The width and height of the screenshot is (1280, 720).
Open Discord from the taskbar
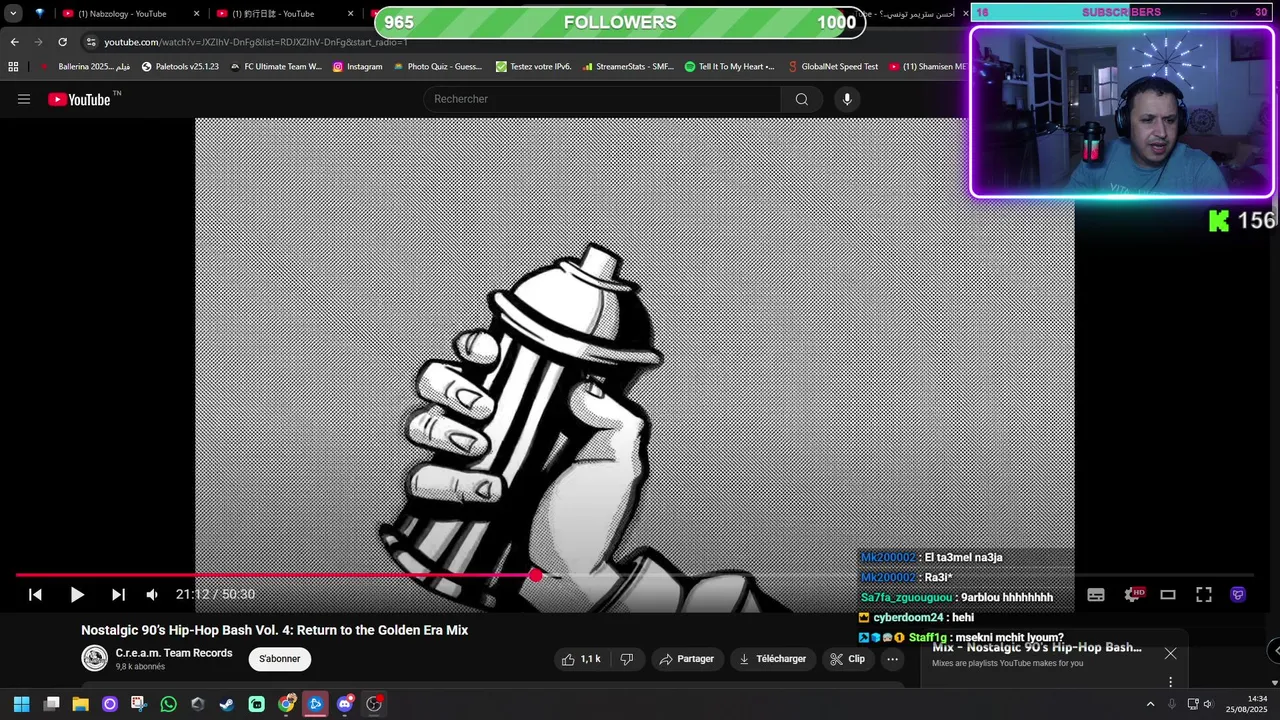(345, 704)
